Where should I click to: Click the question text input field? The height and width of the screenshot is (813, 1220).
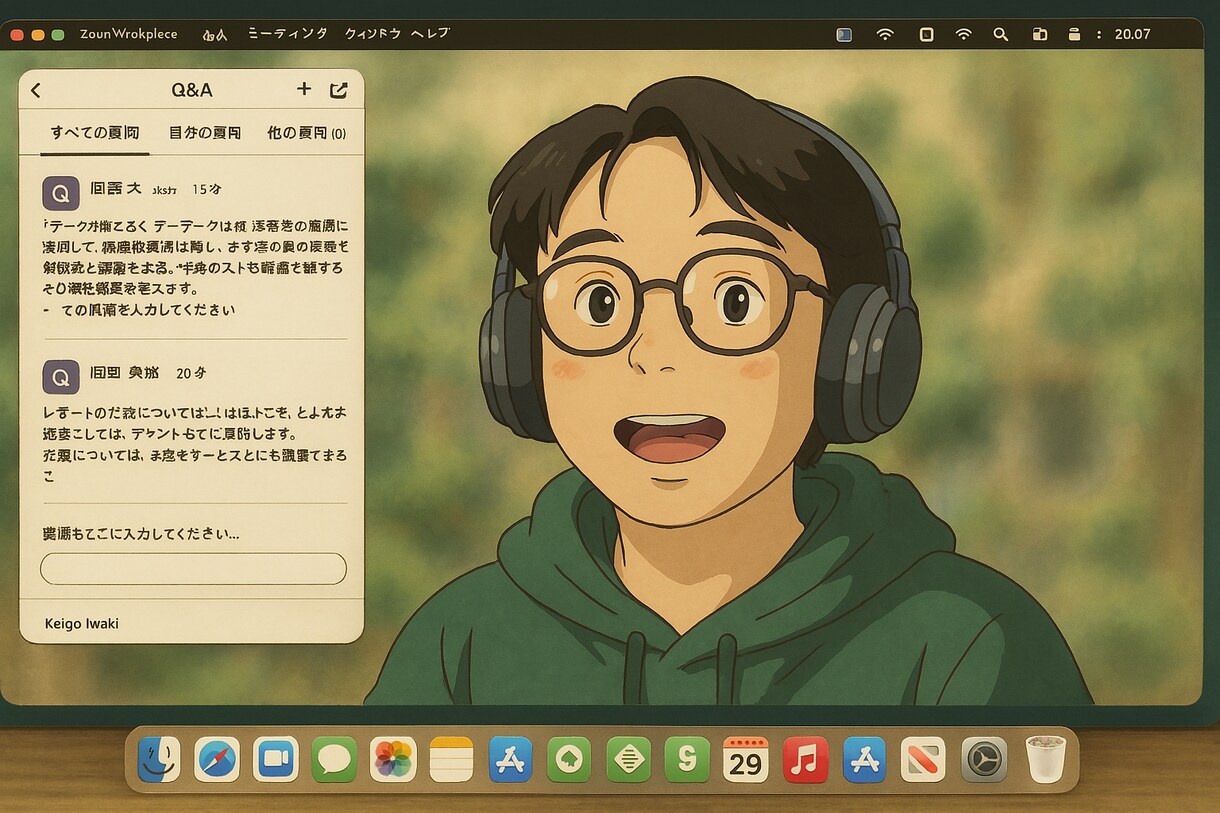(193, 568)
